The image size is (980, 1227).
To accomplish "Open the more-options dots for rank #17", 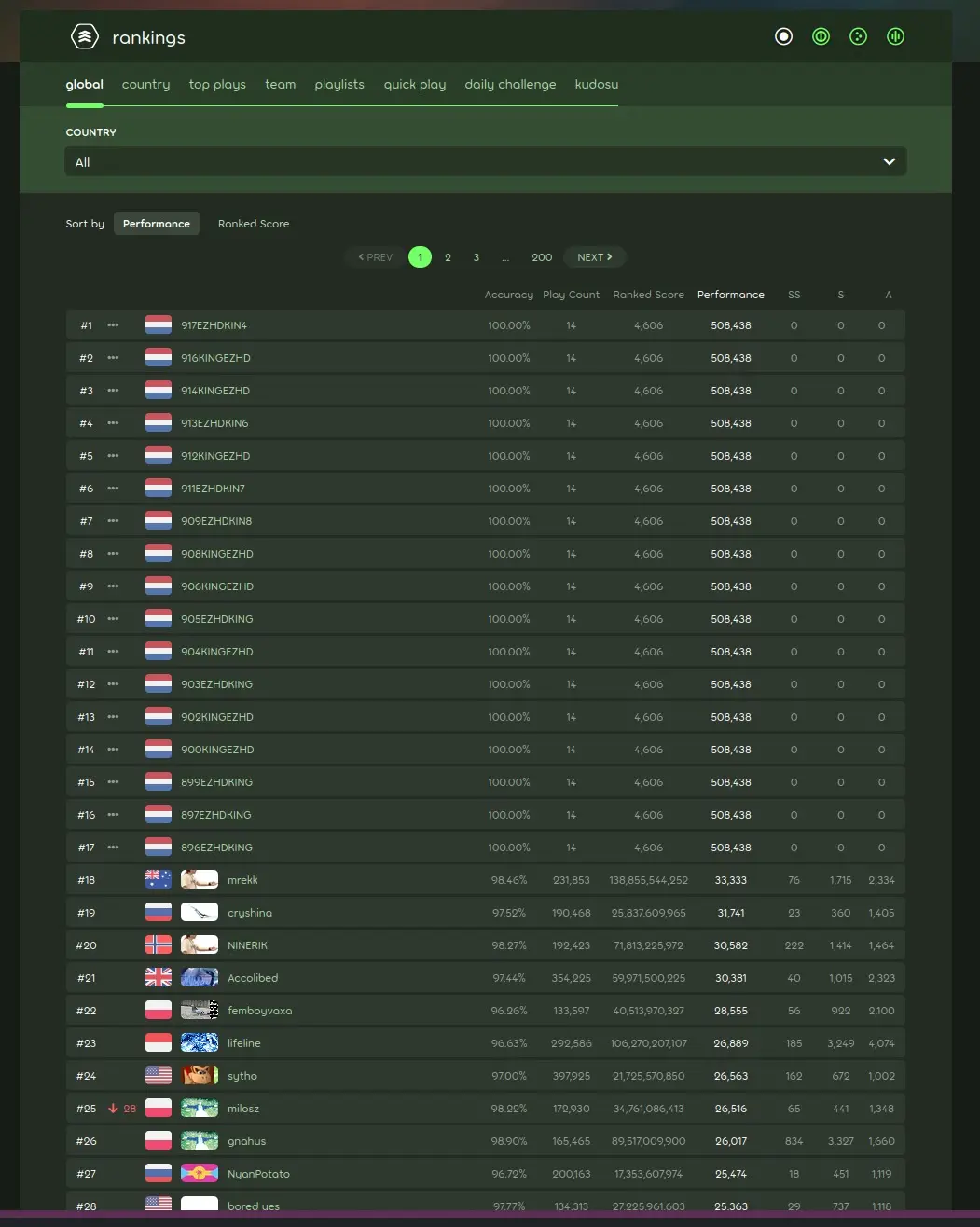I will point(113,848).
